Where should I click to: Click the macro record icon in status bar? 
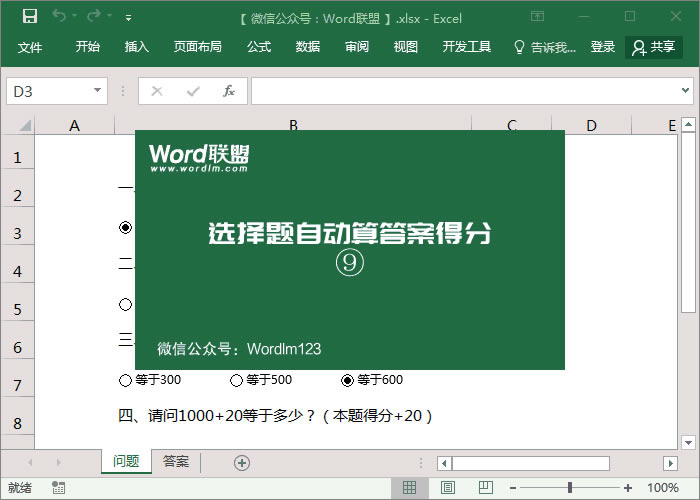[59, 488]
